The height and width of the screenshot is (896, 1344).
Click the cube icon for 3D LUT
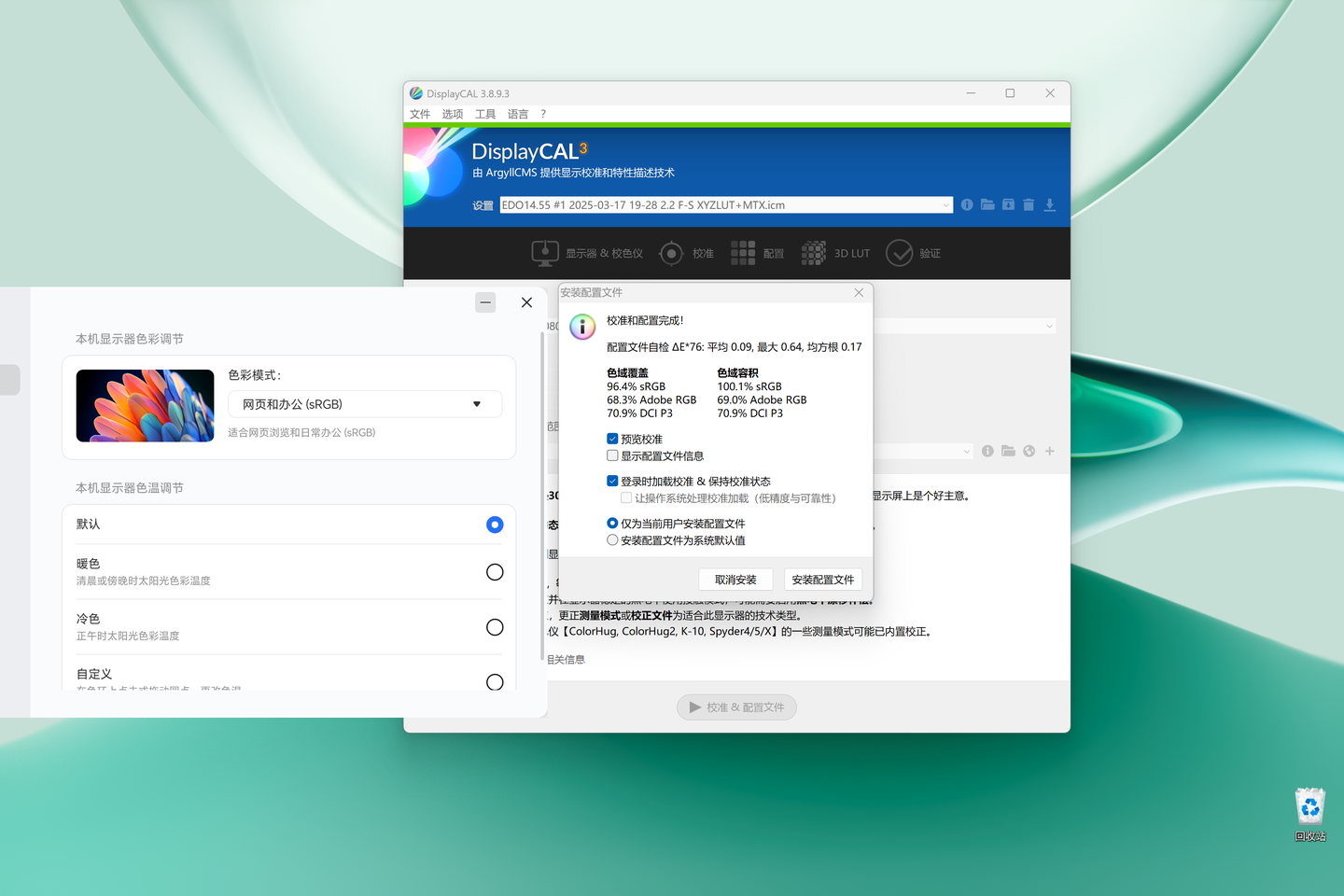(x=814, y=253)
